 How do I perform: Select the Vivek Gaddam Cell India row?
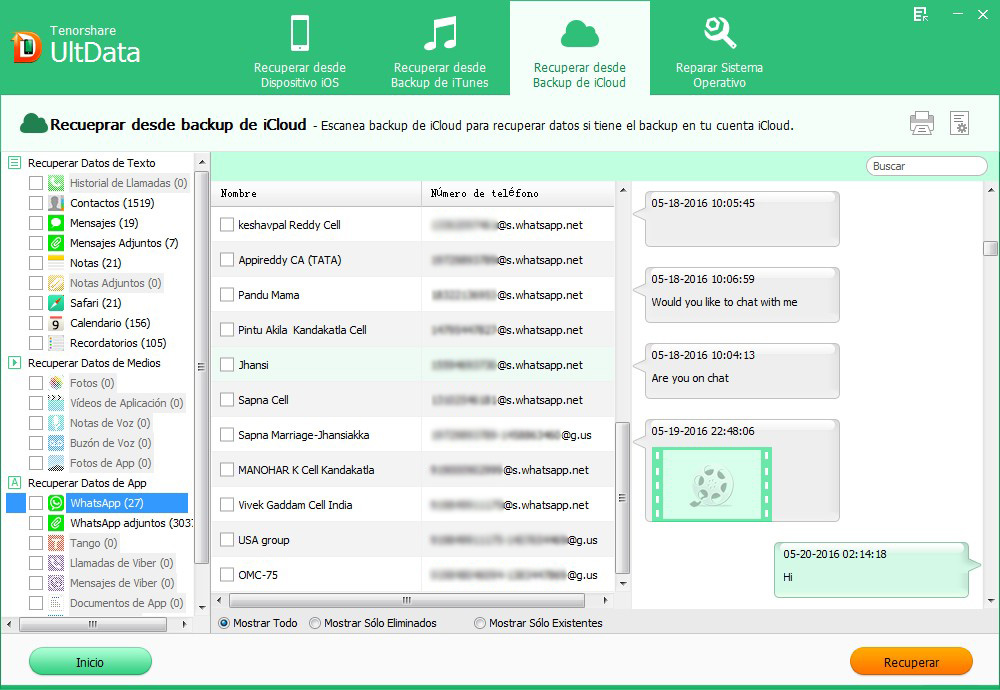(x=413, y=505)
